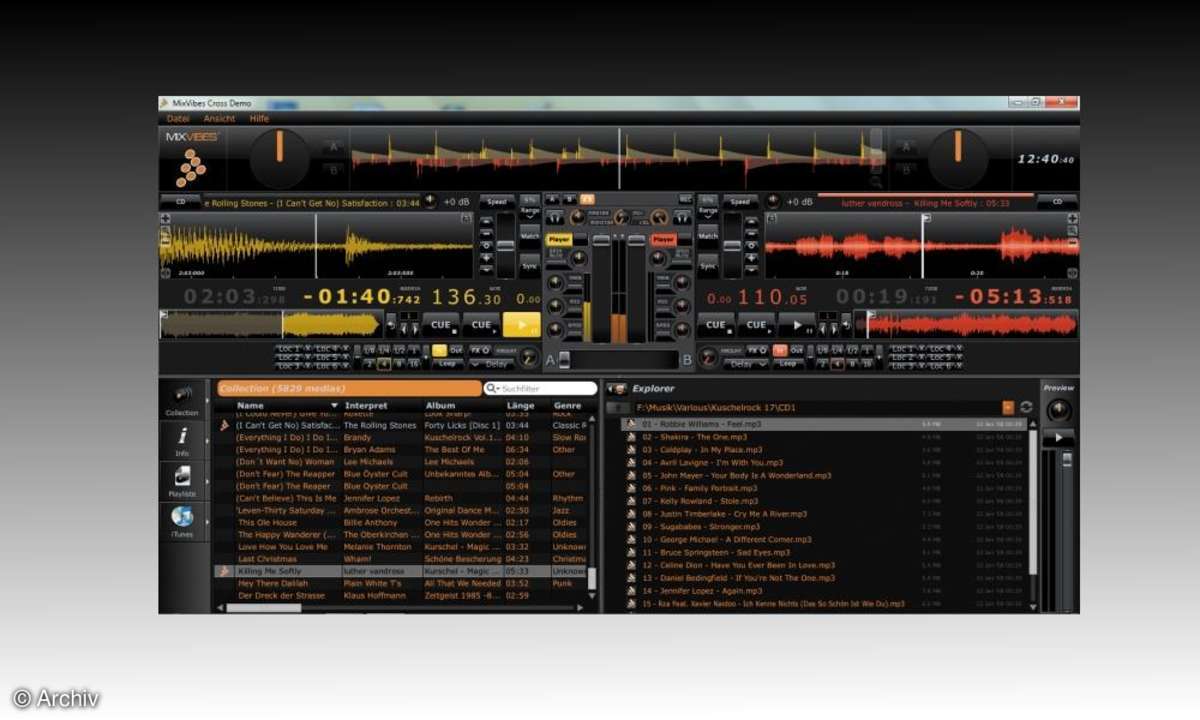
Task: Open the Info panel icon
Action: (182, 441)
